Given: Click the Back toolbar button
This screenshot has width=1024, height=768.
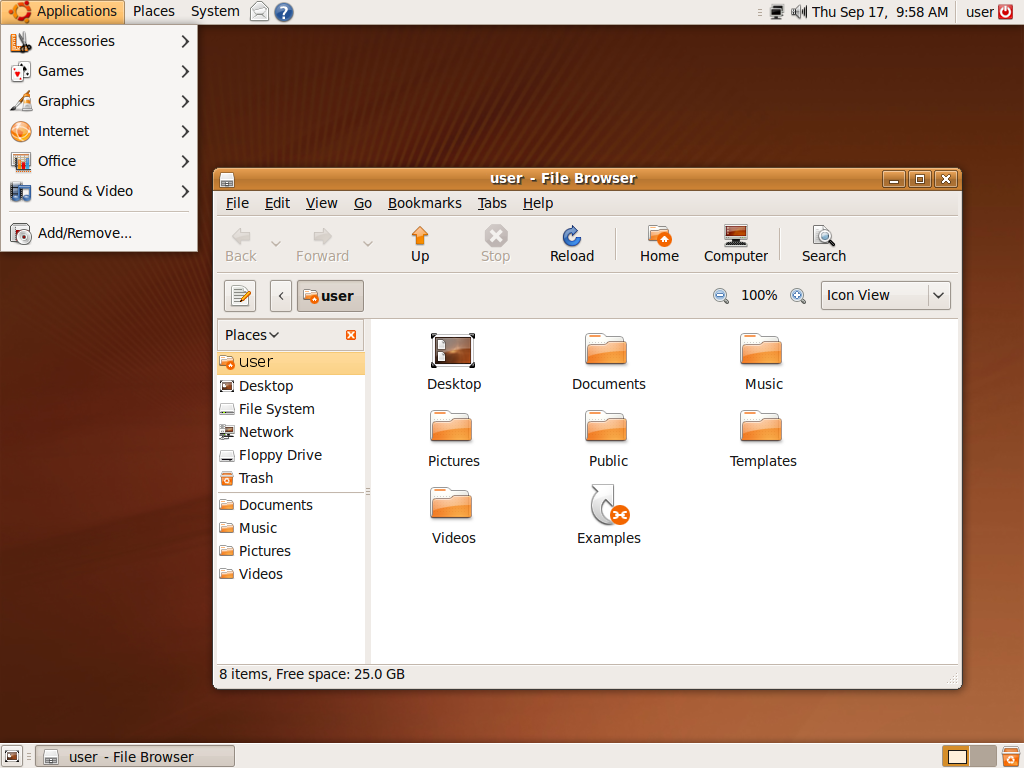Looking at the screenshot, I should 241,244.
